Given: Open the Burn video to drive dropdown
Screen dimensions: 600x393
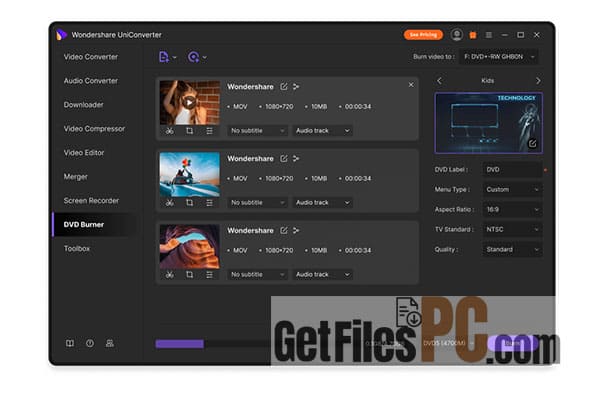Looking at the screenshot, I should pyautogui.click(x=499, y=57).
